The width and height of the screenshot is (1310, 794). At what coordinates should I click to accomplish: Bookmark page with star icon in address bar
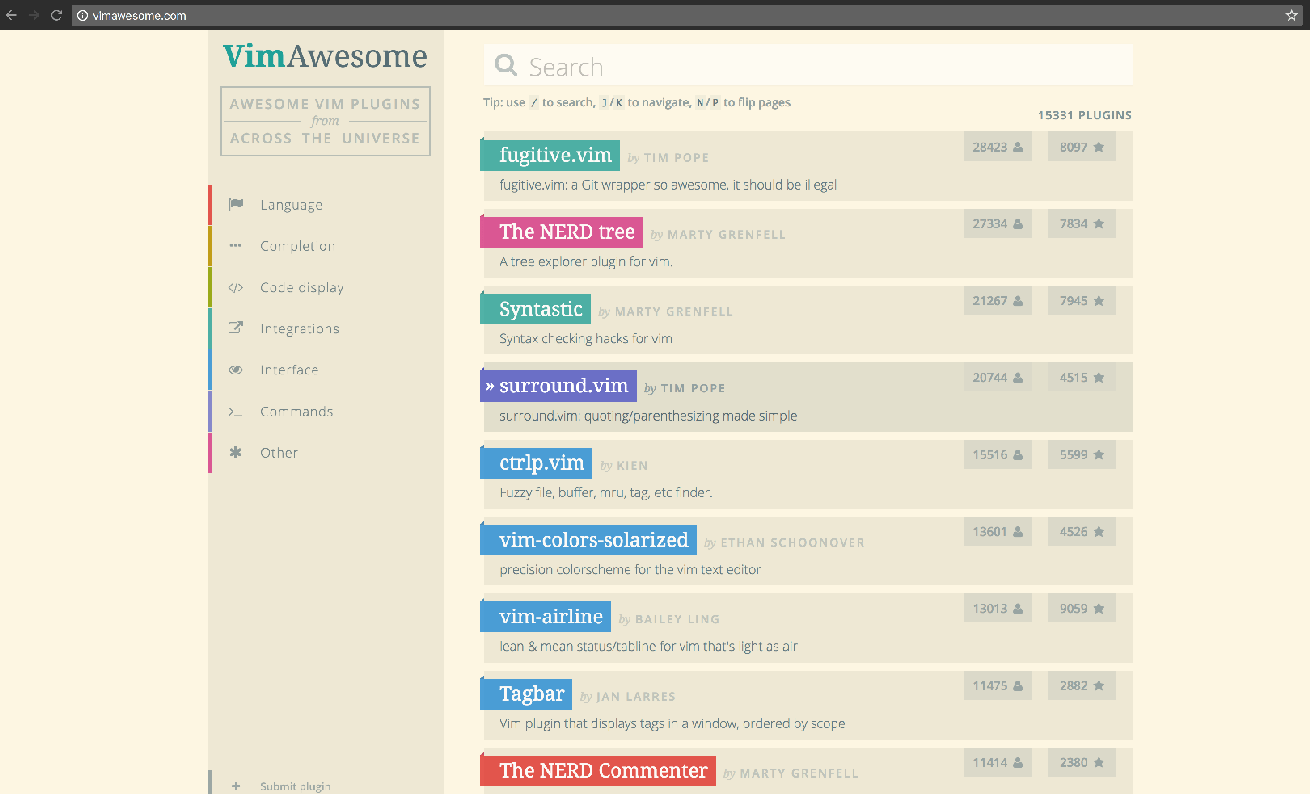coord(1292,15)
